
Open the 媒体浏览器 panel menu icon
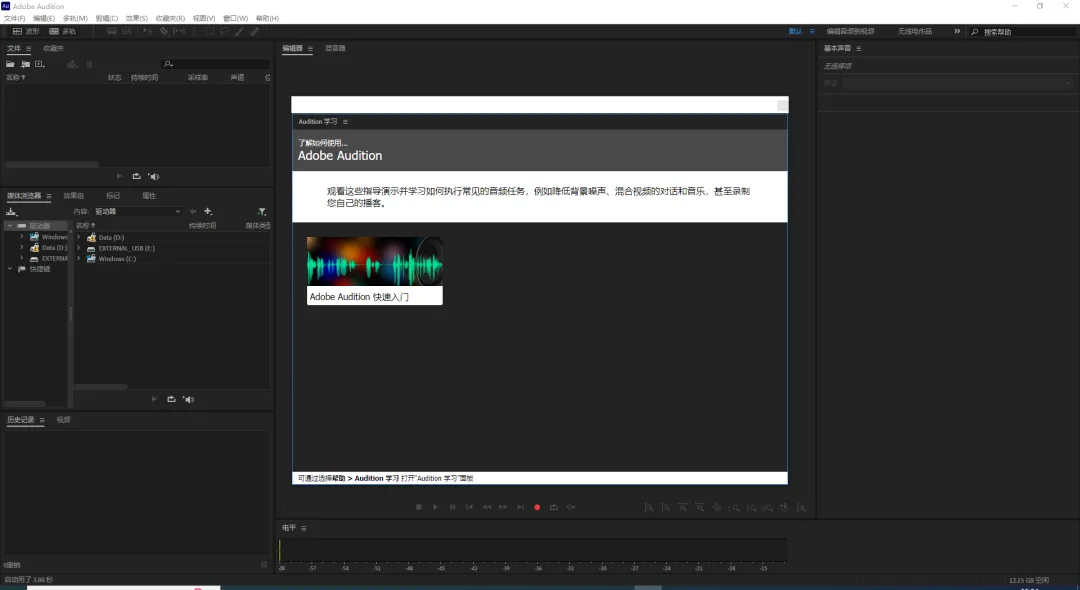49,196
